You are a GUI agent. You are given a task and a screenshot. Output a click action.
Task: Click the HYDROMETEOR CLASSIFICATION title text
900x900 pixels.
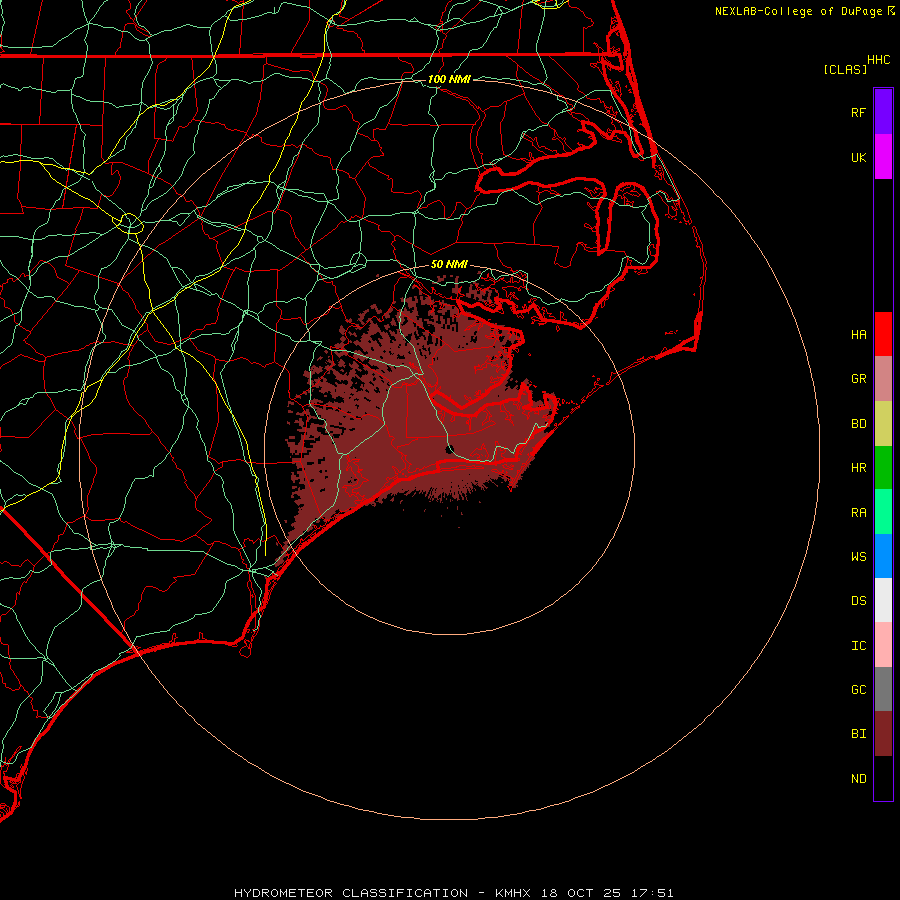351,893
